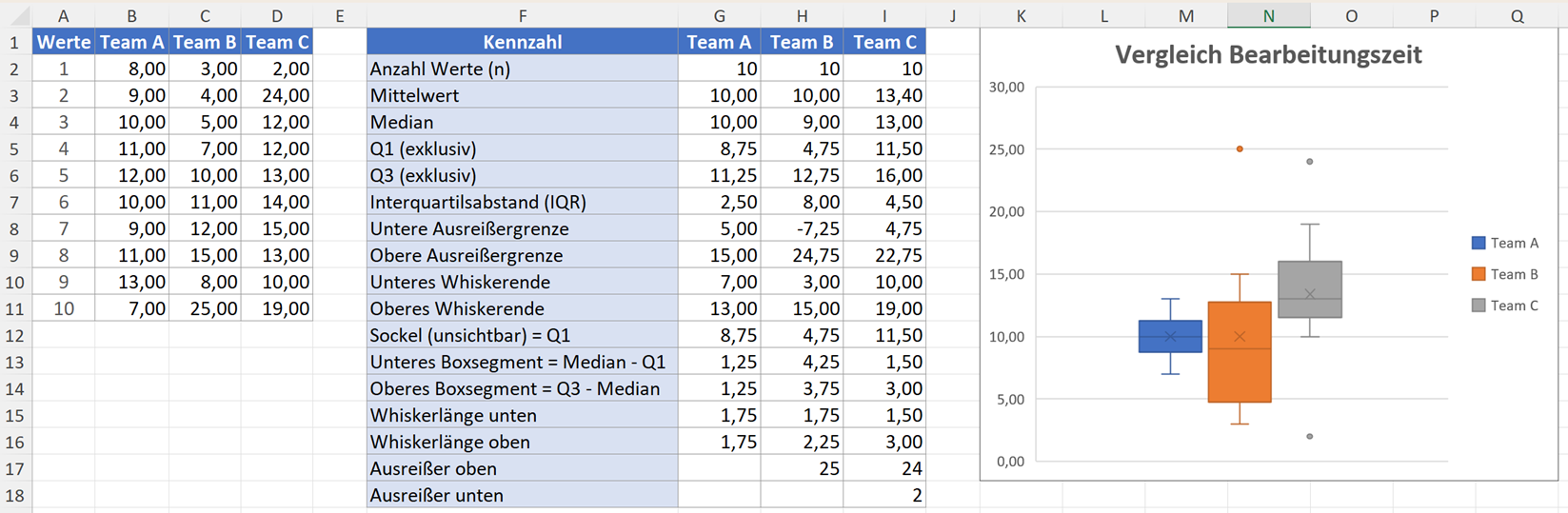Click the select-all corner of the sheet
The width and height of the screenshot is (1568, 513).
[15, 15]
